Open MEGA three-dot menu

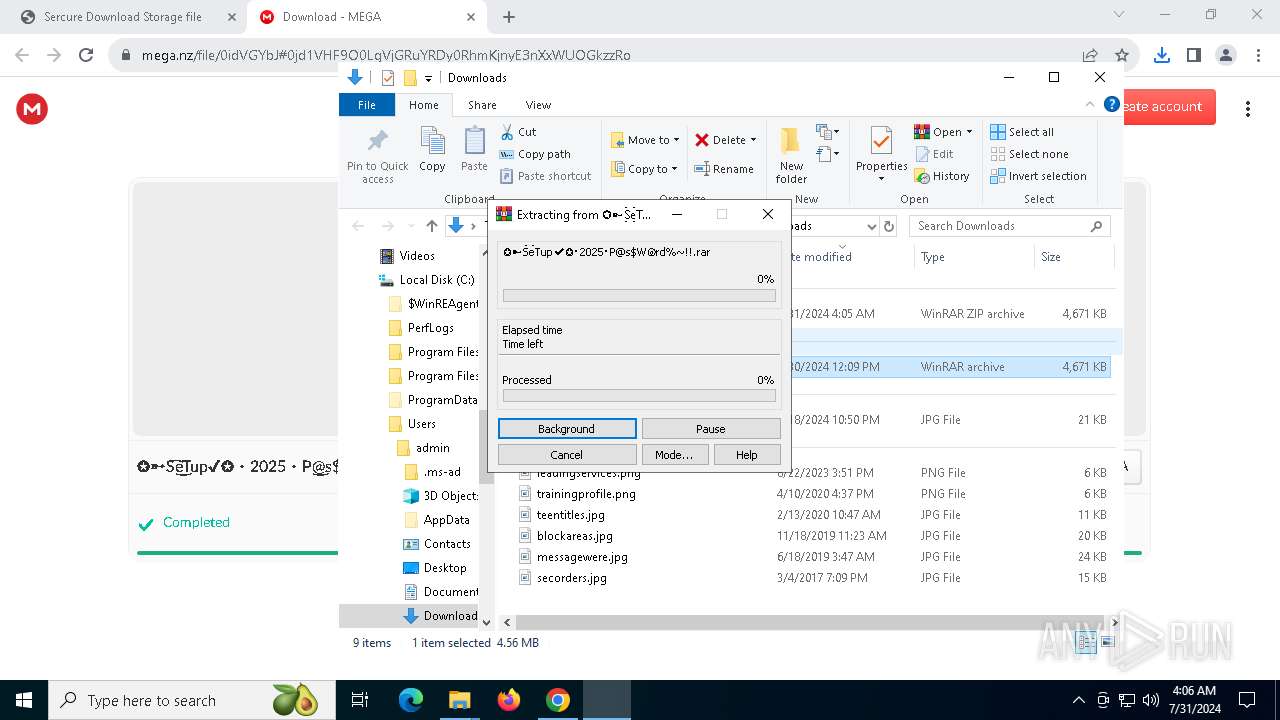[x=1247, y=108]
